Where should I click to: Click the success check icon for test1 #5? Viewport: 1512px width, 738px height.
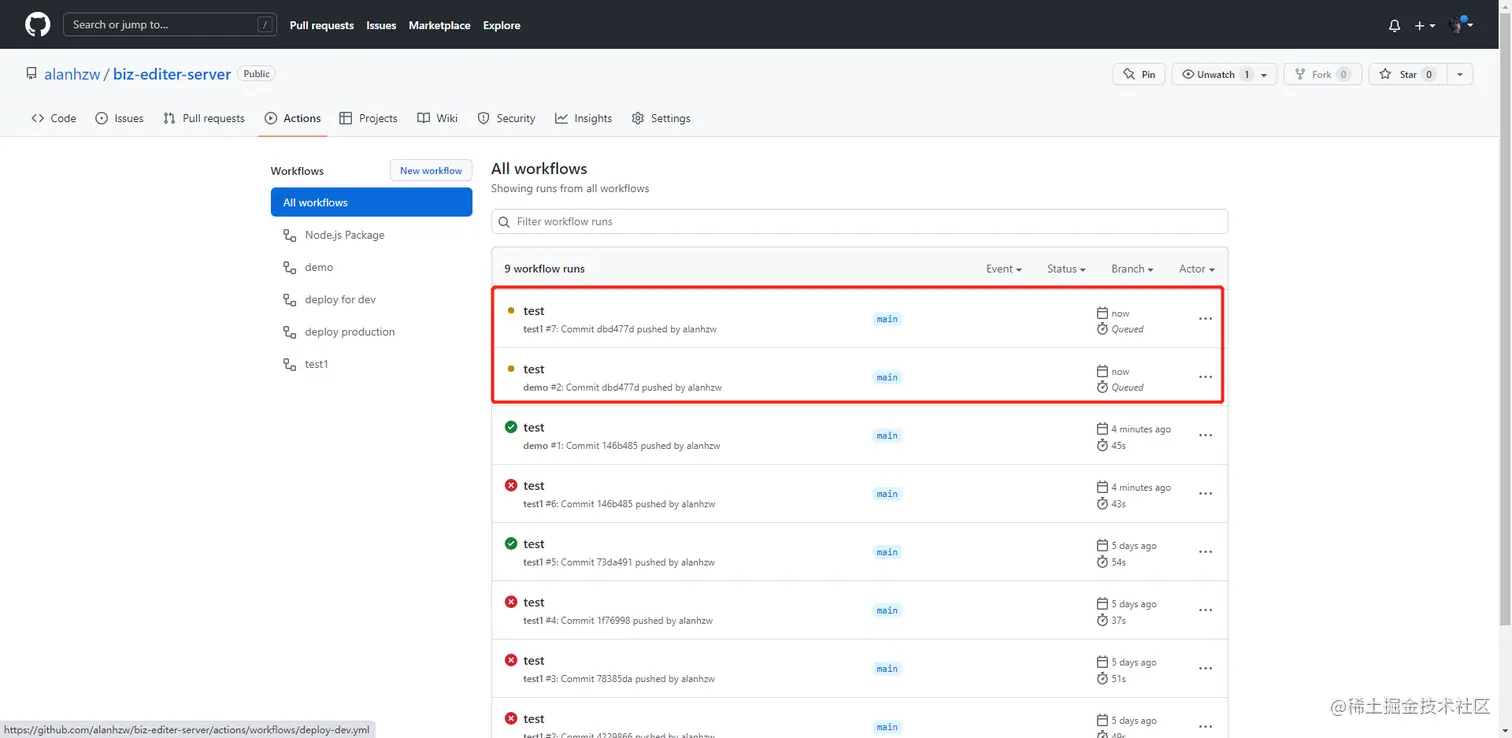[511, 543]
